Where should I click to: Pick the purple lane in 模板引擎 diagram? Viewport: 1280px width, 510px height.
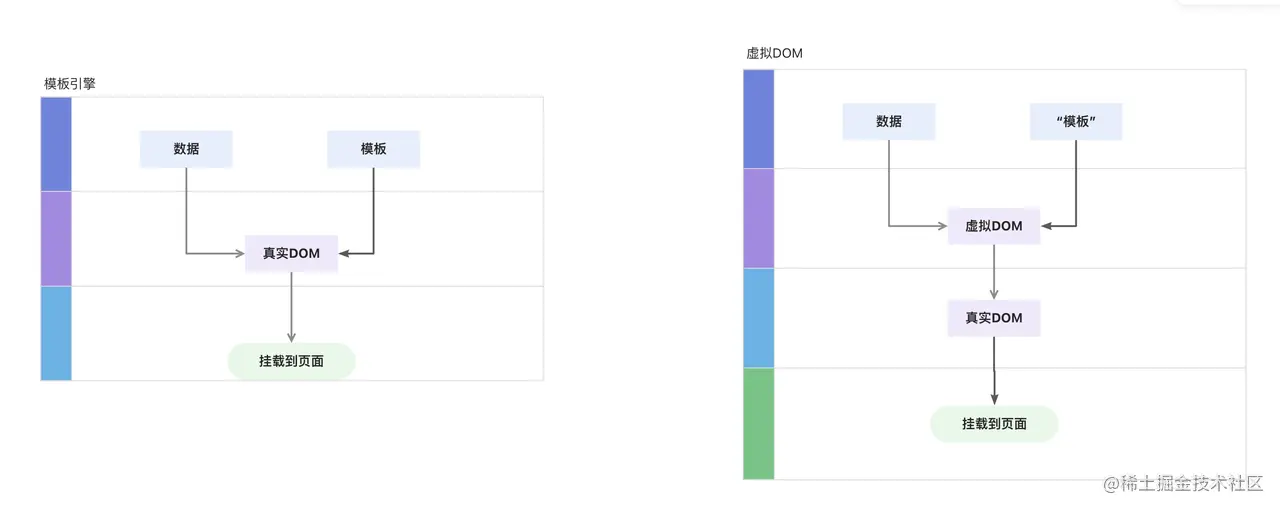point(56,238)
